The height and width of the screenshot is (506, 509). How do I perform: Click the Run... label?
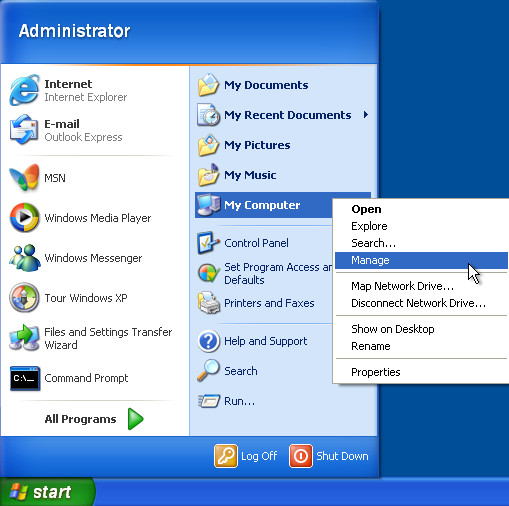click(239, 401)
